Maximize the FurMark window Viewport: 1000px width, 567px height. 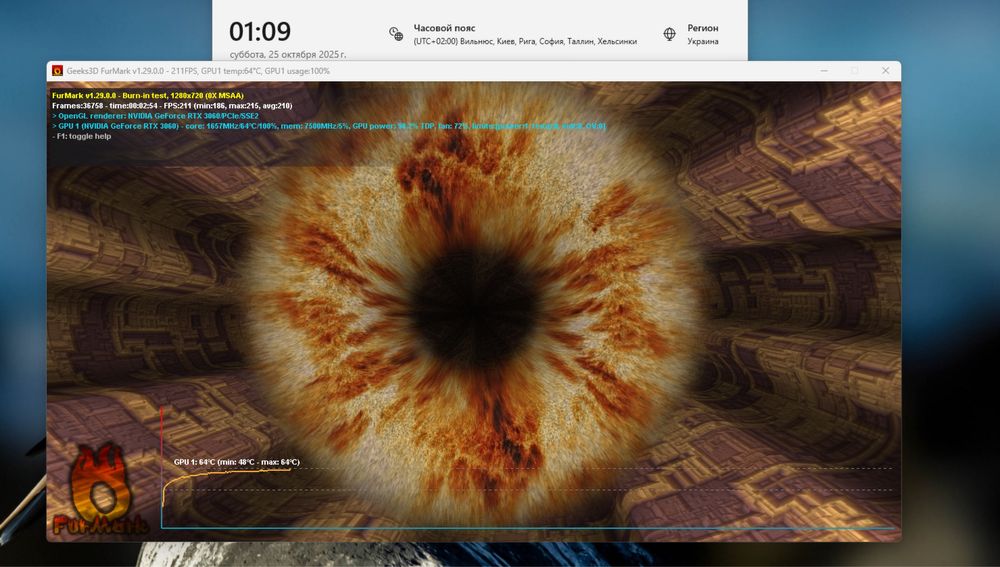pyautogui.click(x=855, y=71)
